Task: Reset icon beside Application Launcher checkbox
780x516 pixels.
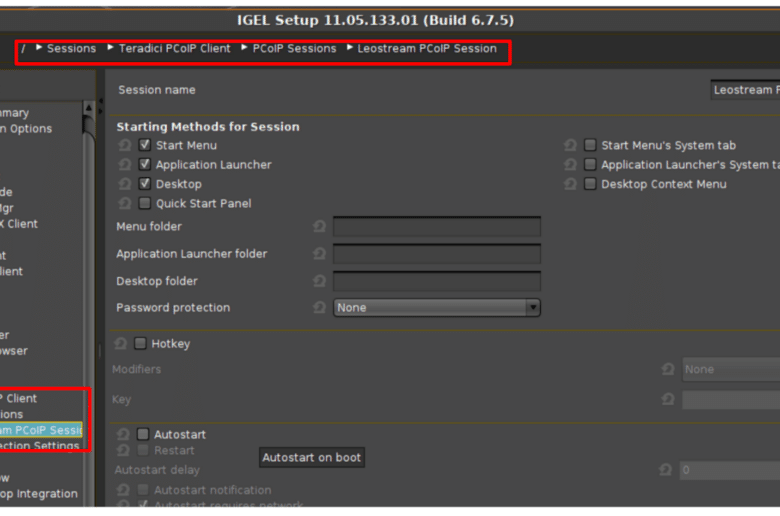Action: coord(124,165)
